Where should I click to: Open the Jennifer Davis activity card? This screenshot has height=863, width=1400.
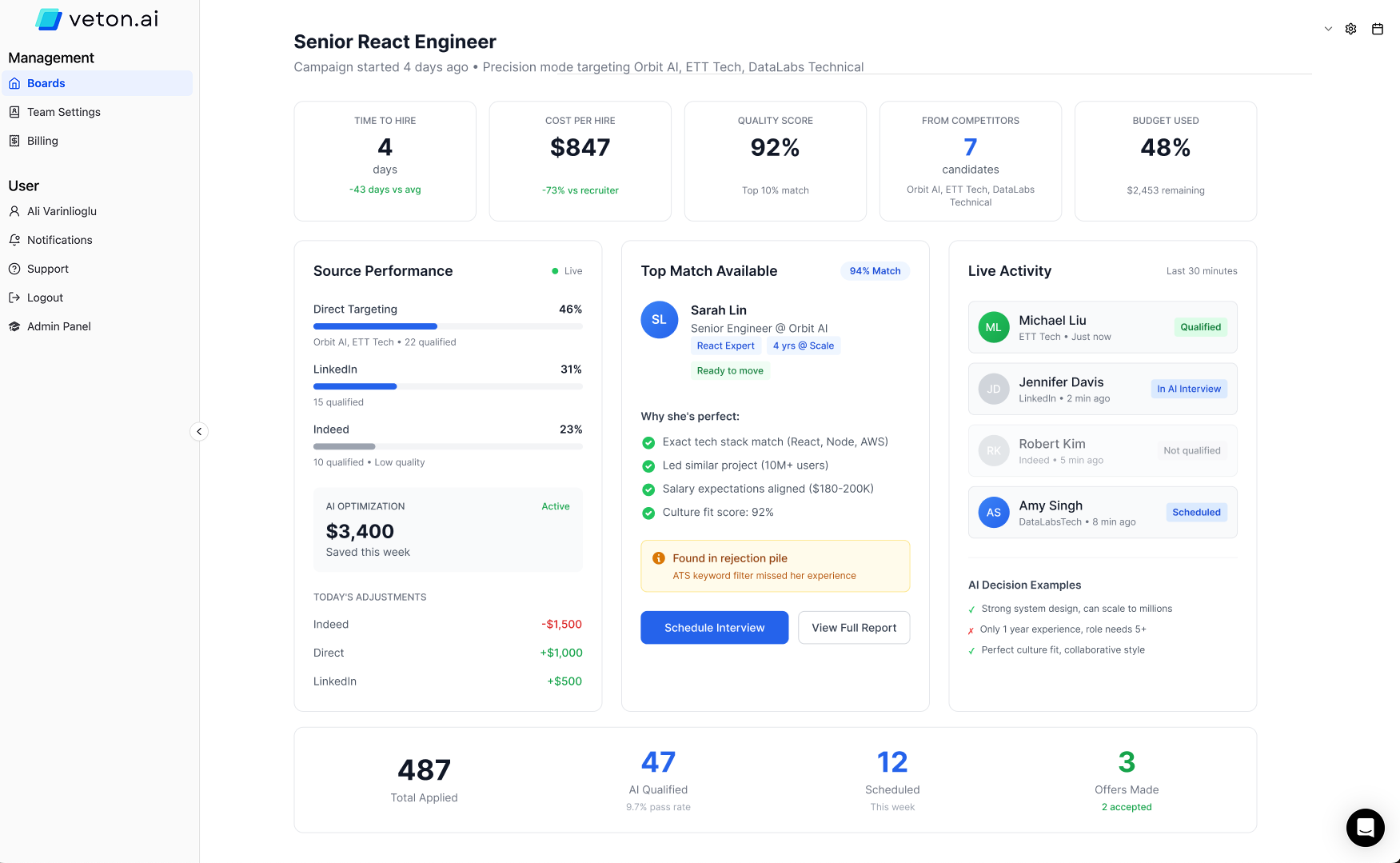point(1103,389)
